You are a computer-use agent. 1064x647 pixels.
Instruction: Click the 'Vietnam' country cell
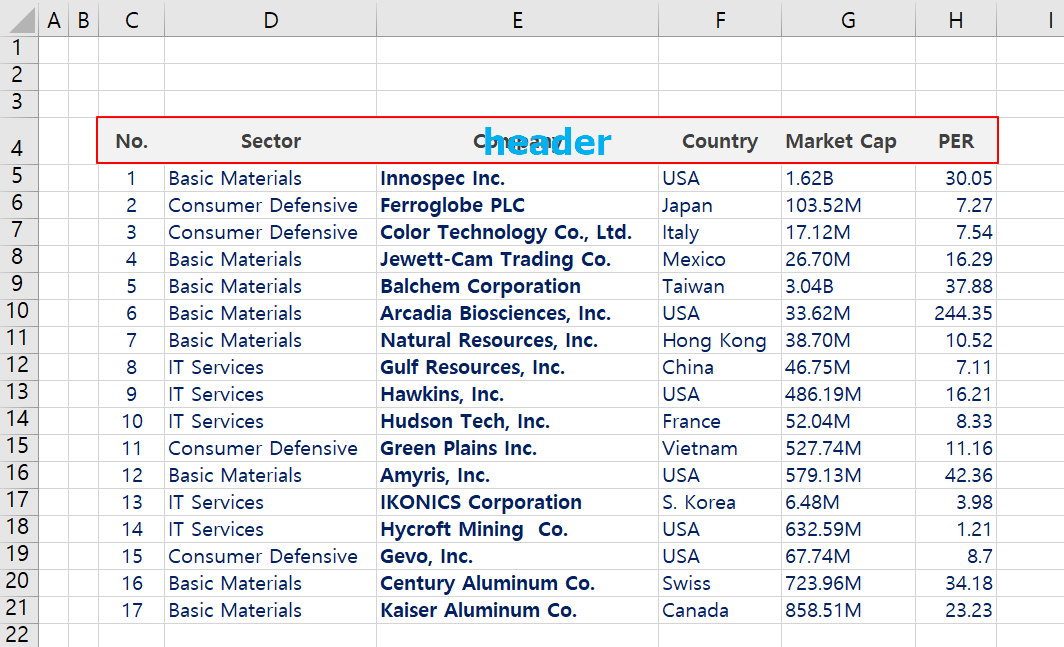click(x=719, y=448)
